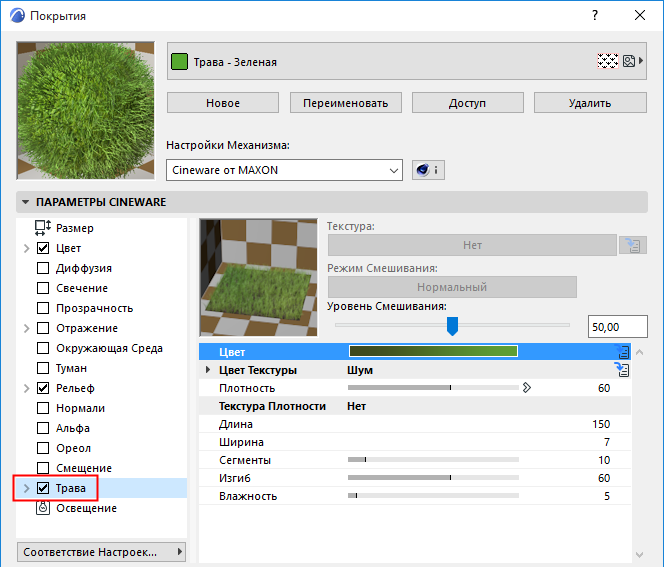Click the icon at right of Цвет Текстуры row
The height and width of the screenshot is (567, 664).
point(622,370)
